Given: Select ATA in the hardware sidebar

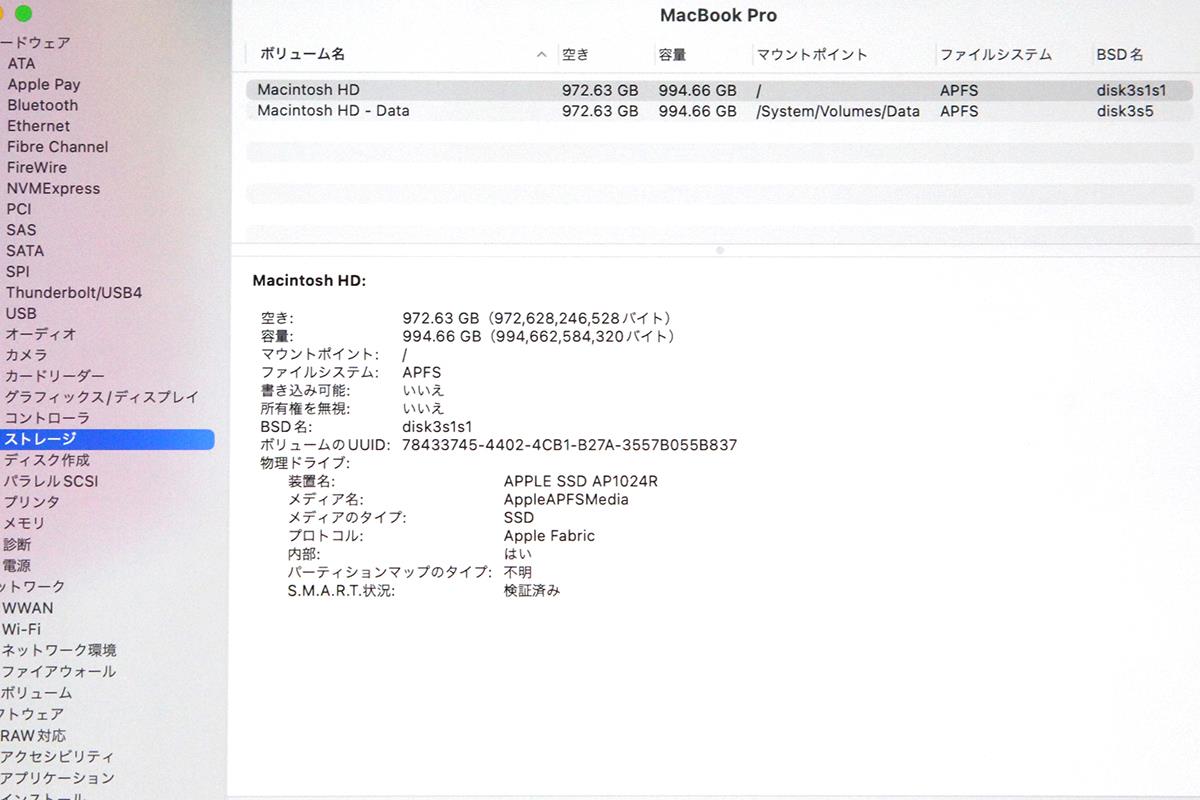Looking at the screenshot, I should pos(21,63).
